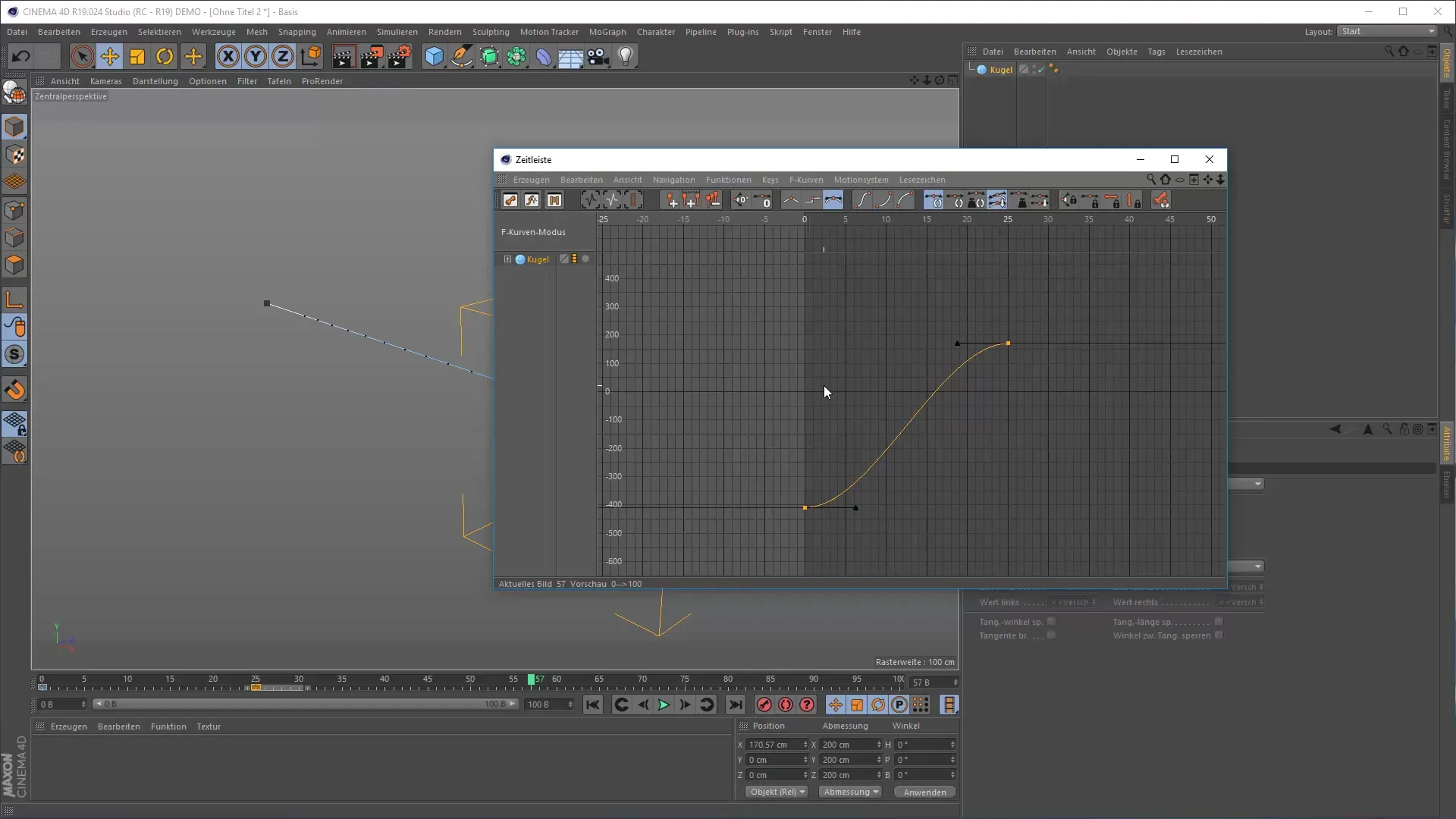1456x819 pixels.
Task: Add a cube primitive object
Action: [434, 56]
